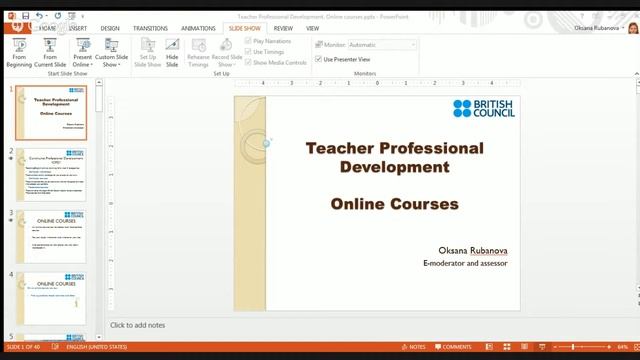The width and height of the screenshot is (640, 360).
Task: Collapse the ribbon arrow
Action: point(636,73)
